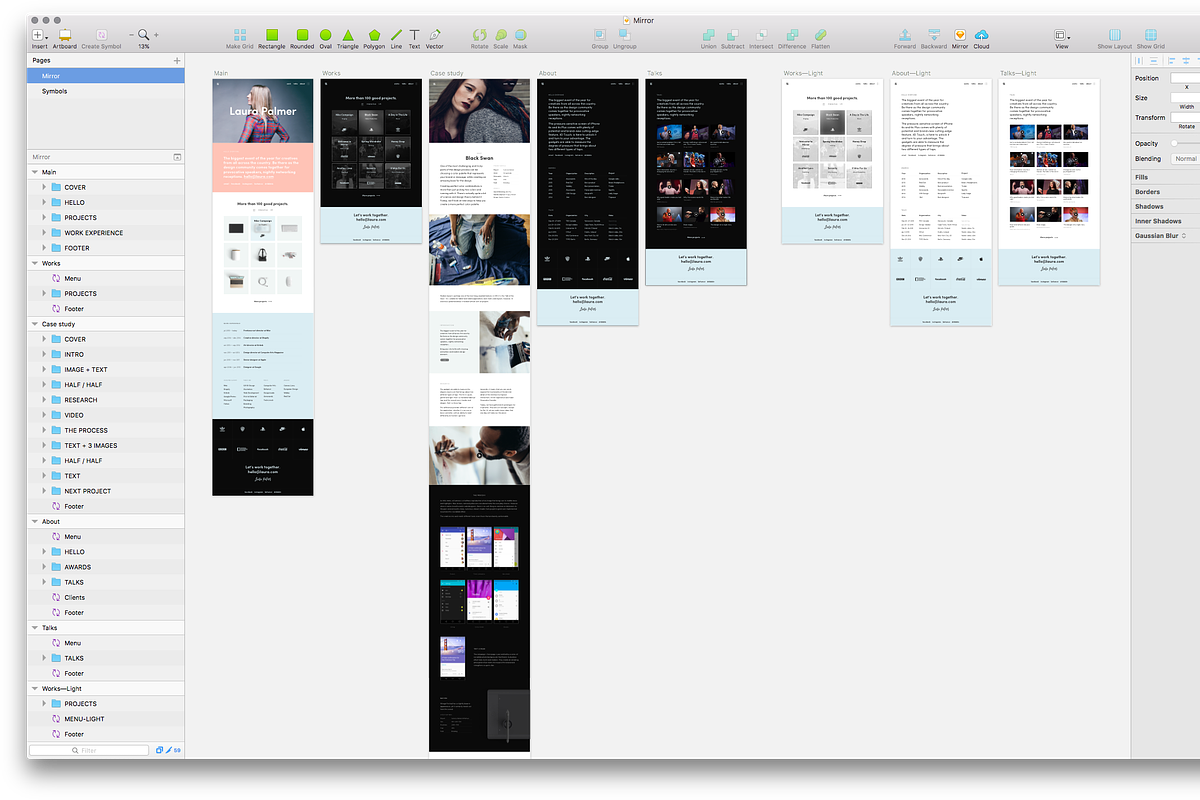The width and height of the screenshot is (1200, 800).
Task: Move layer Forward with toolbar icon
Action: (x=905, y=35)
